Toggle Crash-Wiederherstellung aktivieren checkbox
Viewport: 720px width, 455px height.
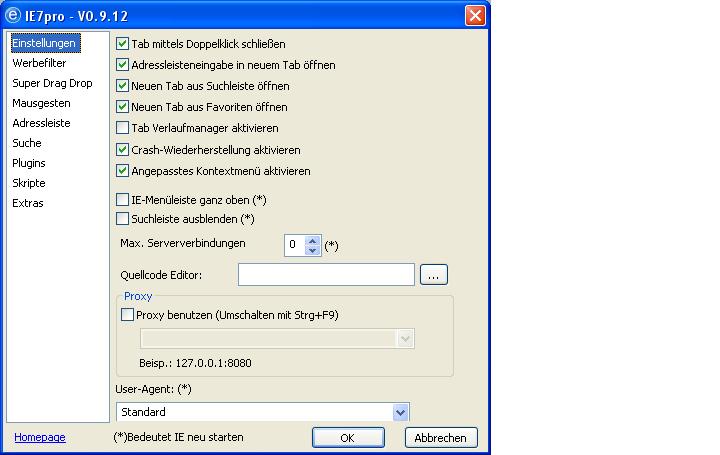click(x=122, y=150)
